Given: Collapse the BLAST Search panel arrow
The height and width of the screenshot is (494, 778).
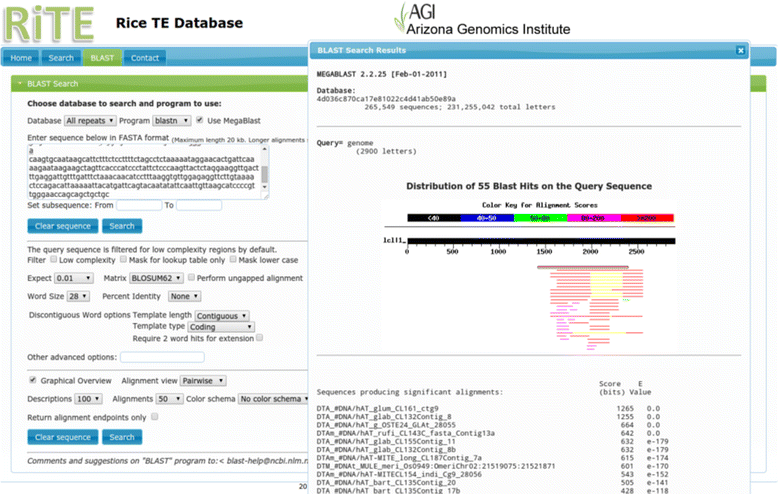Looking at the screenshot, I should pos(19,84).
